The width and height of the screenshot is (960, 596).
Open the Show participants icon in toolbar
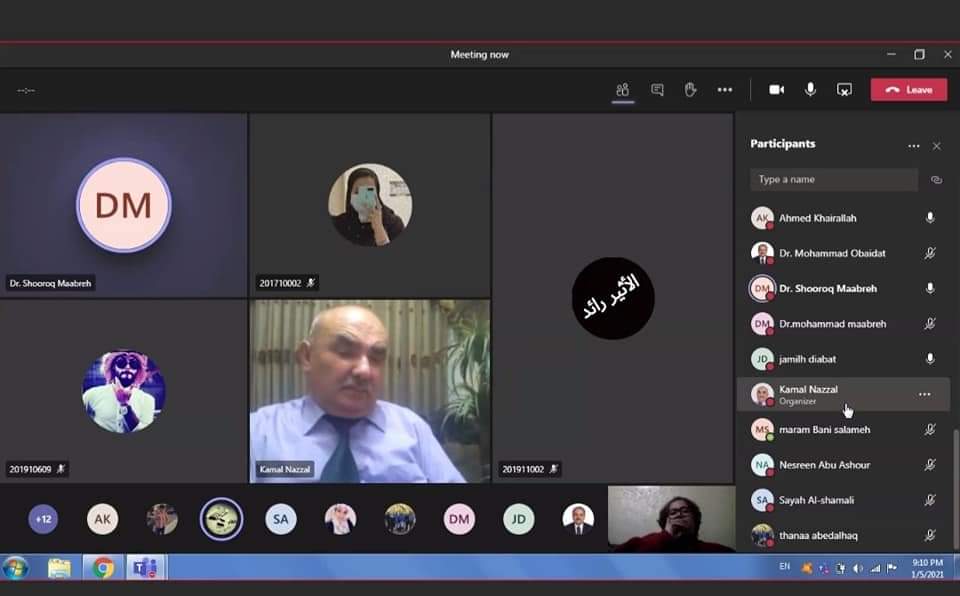622,90
